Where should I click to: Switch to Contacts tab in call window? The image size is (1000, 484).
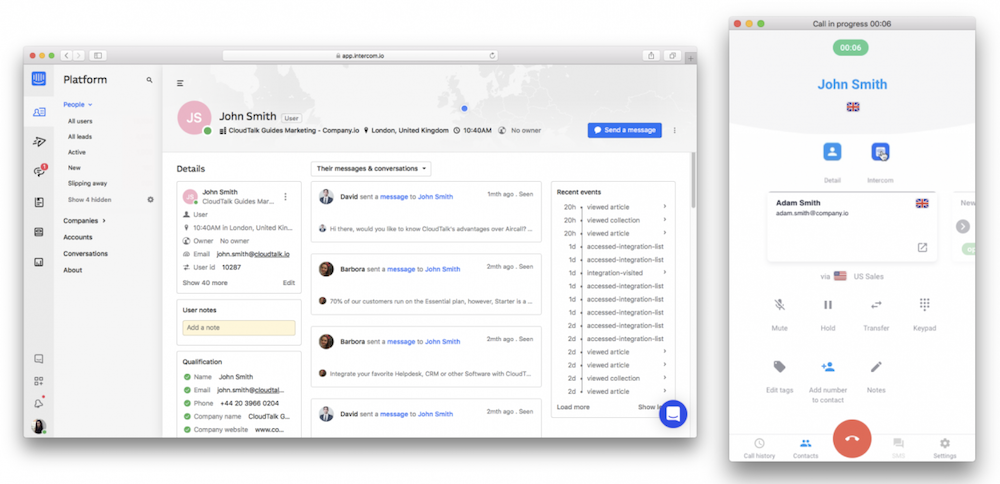tap(805, 448)
